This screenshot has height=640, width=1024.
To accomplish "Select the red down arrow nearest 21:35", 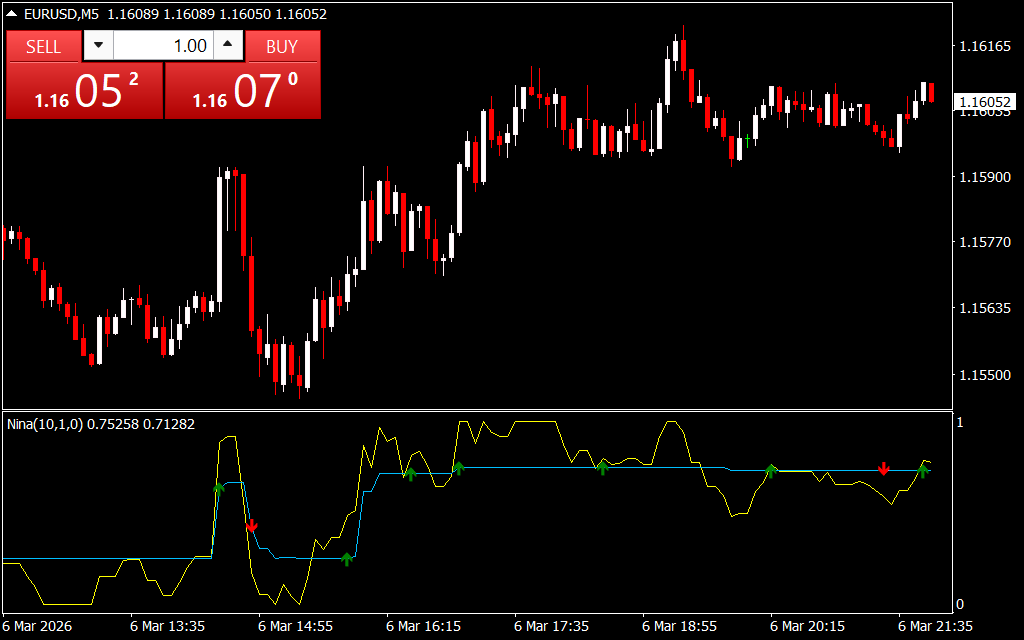I will pyautogui.click(x=884, y=468).
